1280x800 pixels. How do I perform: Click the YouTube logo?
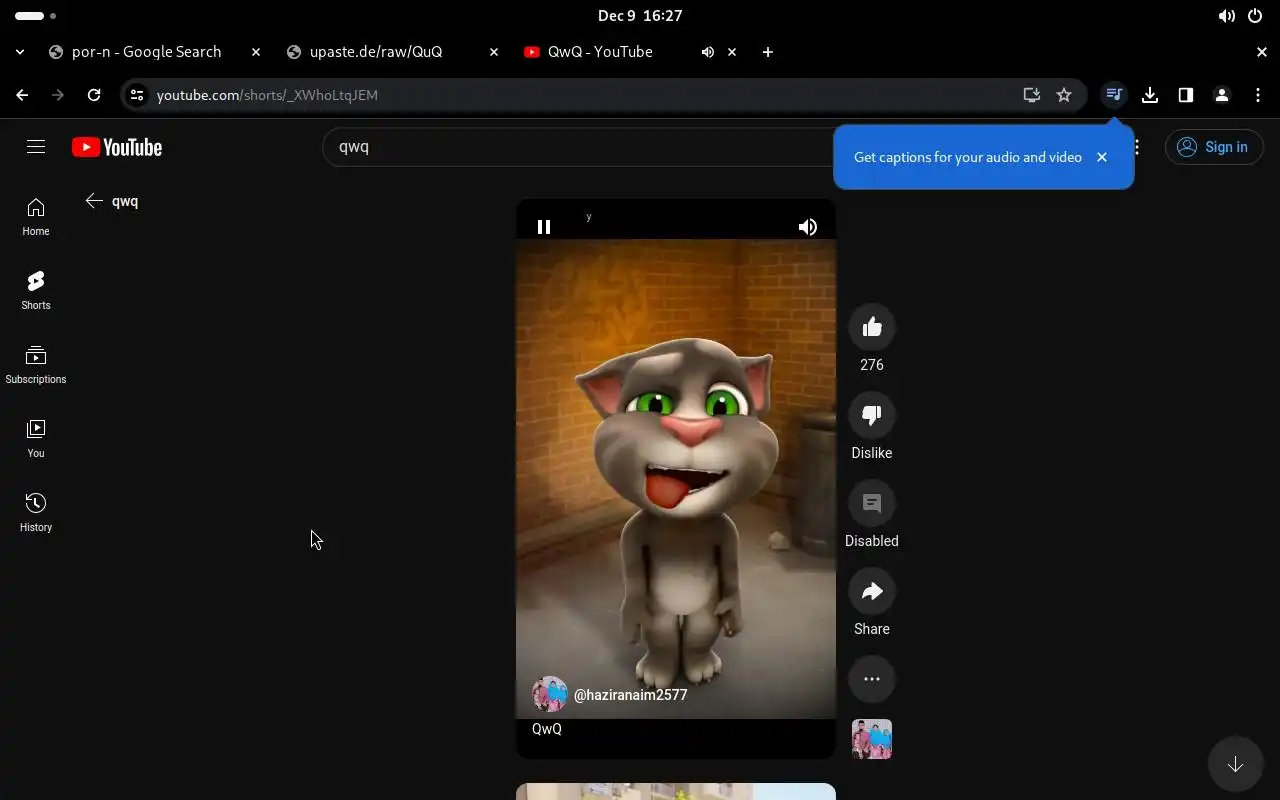[117, 147]
